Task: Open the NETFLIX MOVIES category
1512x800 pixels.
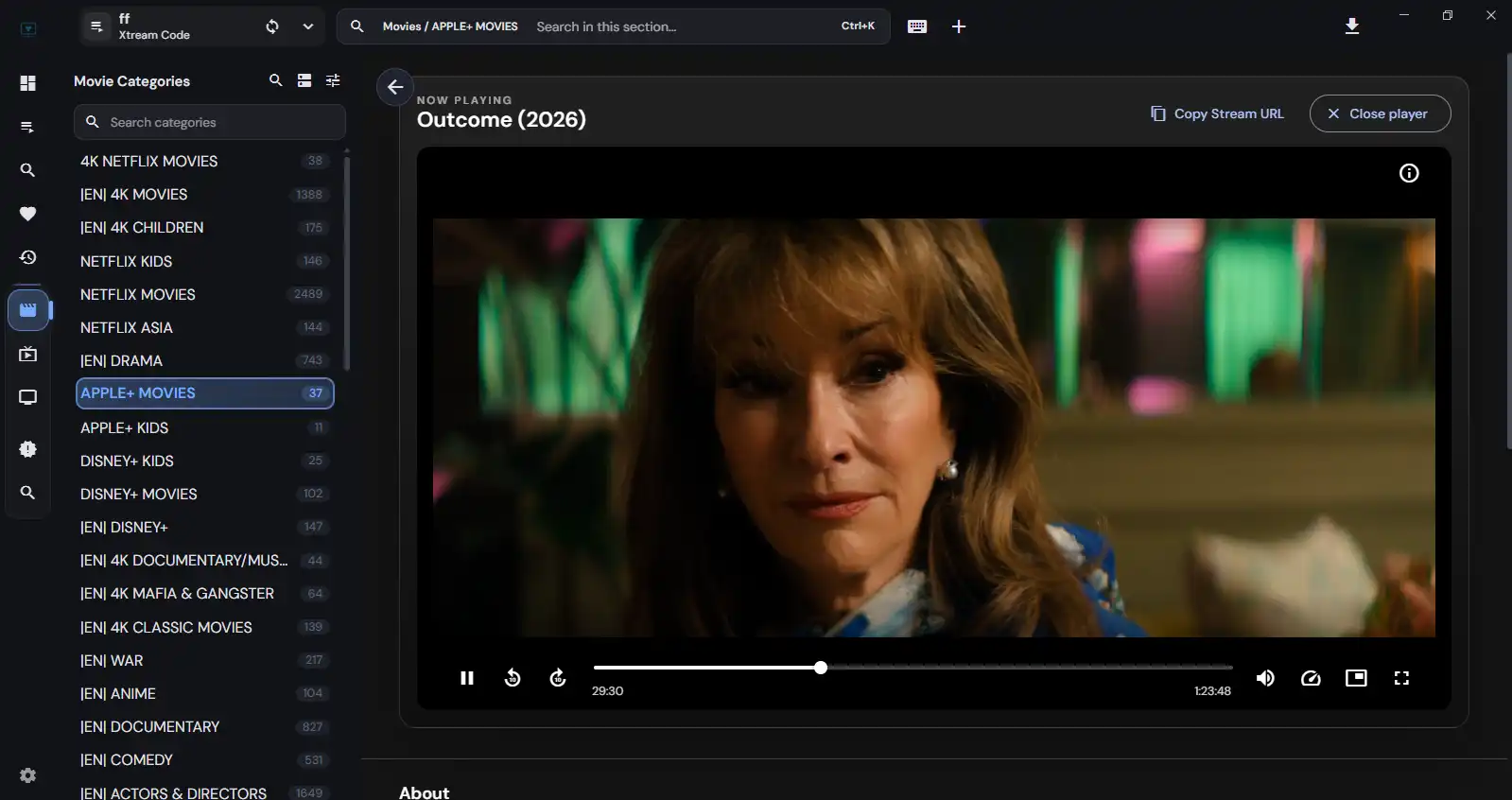Action: coord(204,294)
